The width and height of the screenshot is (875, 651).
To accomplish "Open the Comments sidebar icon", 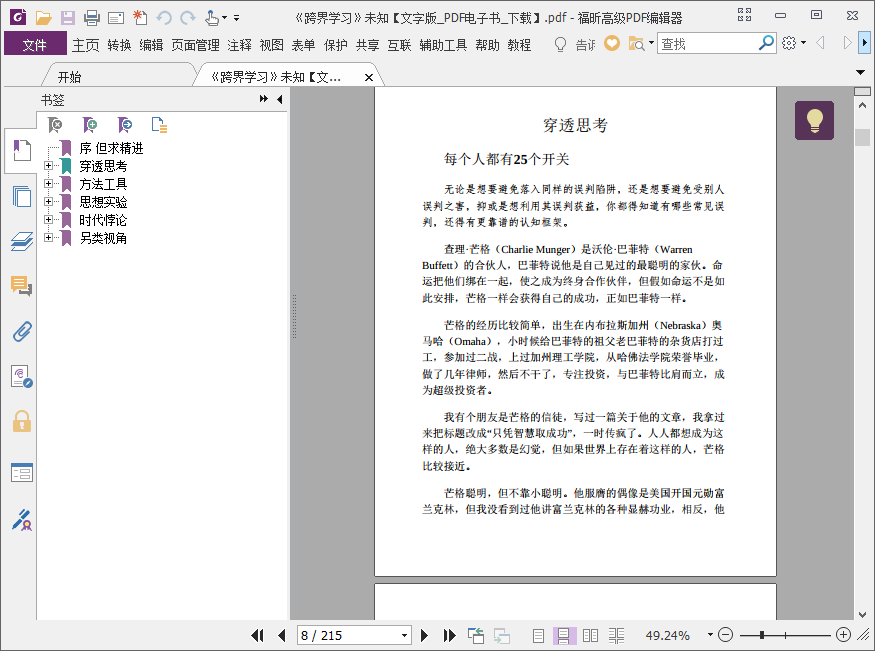I will click(22, 286).
